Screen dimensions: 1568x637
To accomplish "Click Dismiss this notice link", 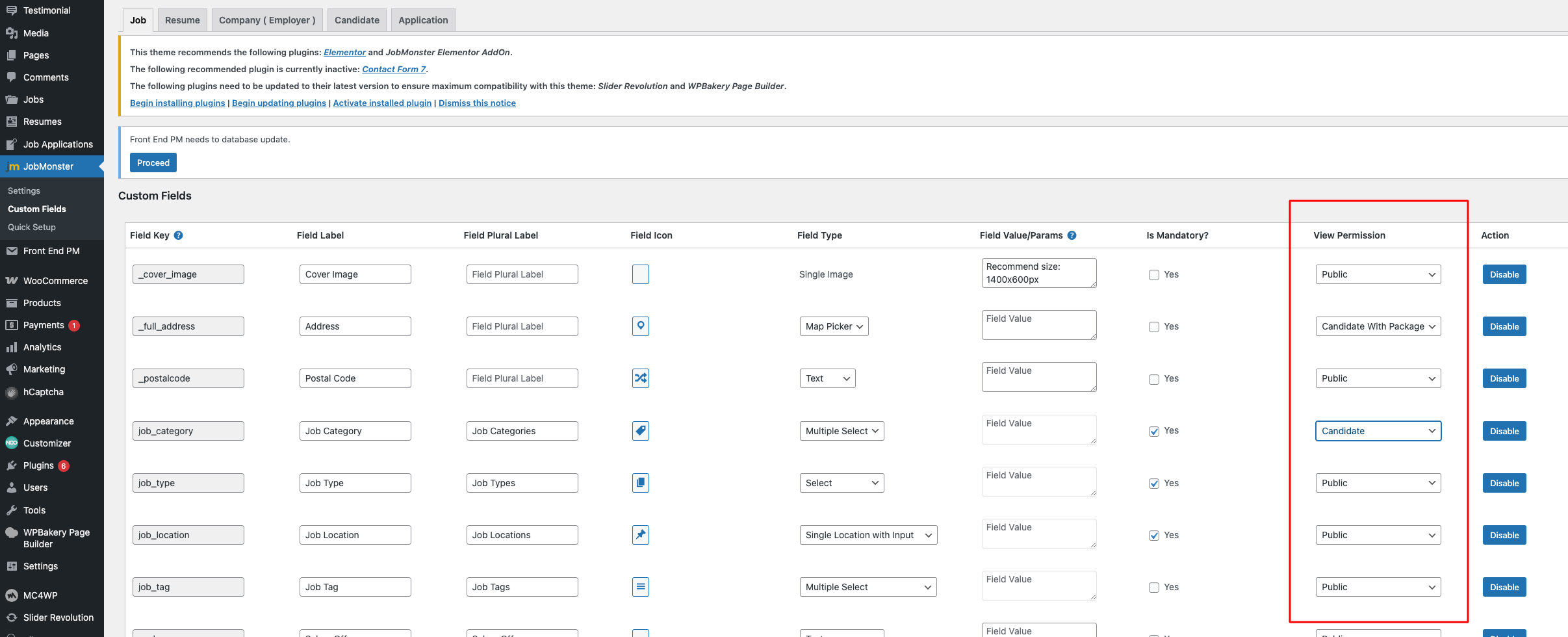I will [477, 103].
